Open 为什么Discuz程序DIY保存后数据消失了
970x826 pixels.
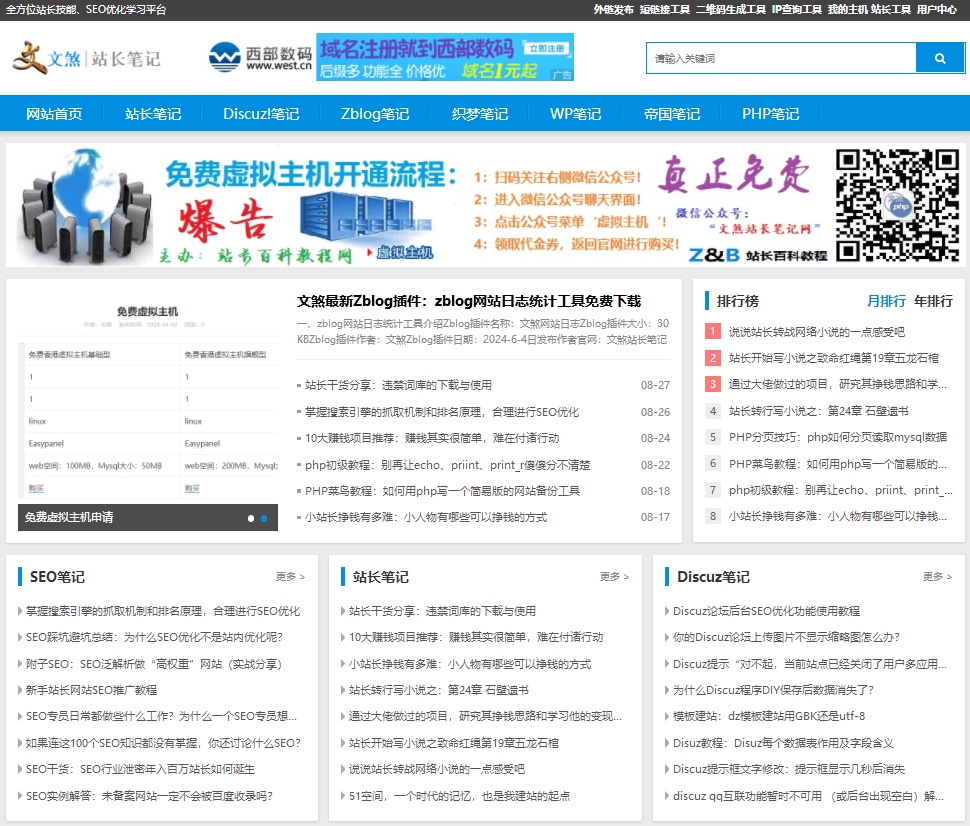773,690
